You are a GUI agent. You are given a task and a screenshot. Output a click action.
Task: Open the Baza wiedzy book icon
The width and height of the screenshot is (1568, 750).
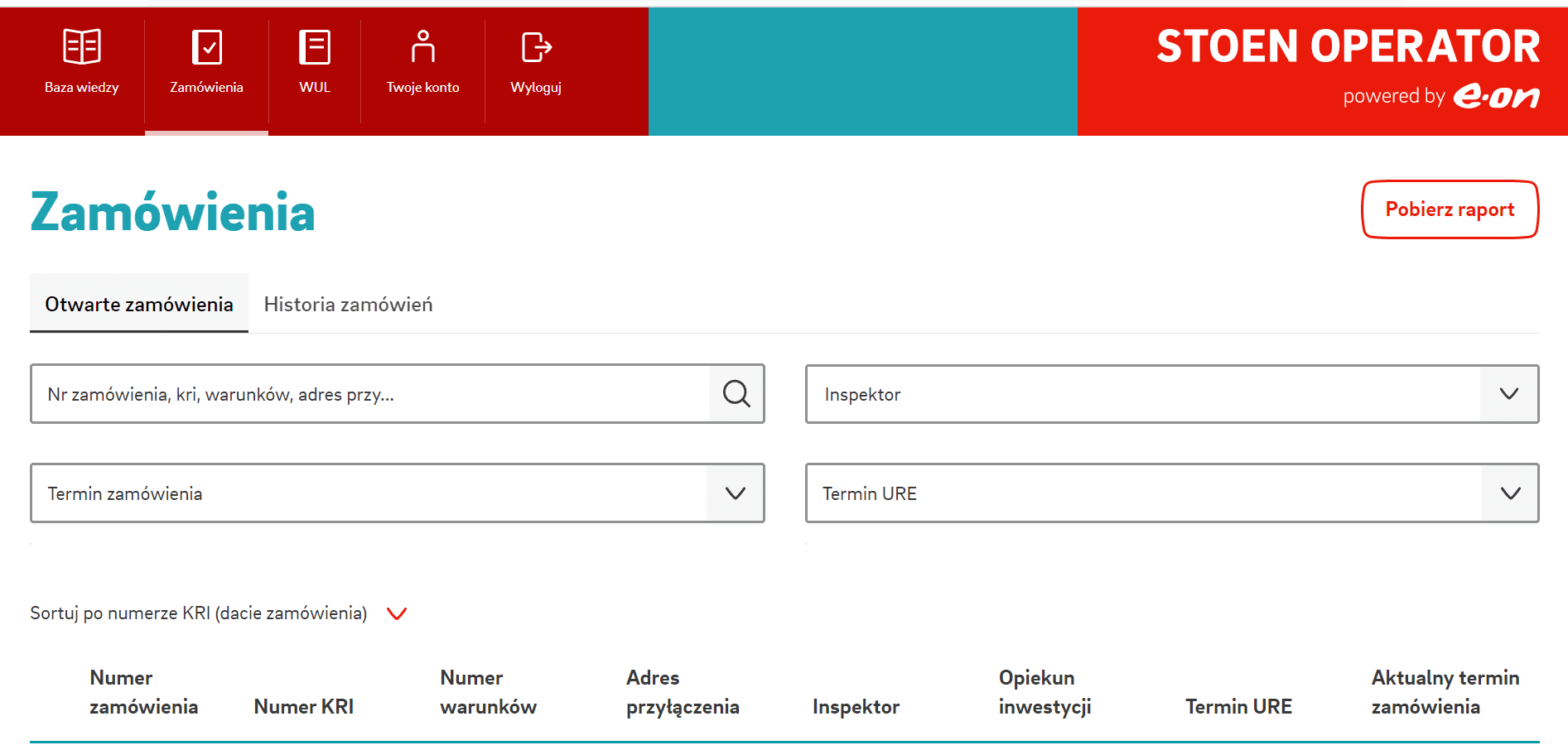82,46
